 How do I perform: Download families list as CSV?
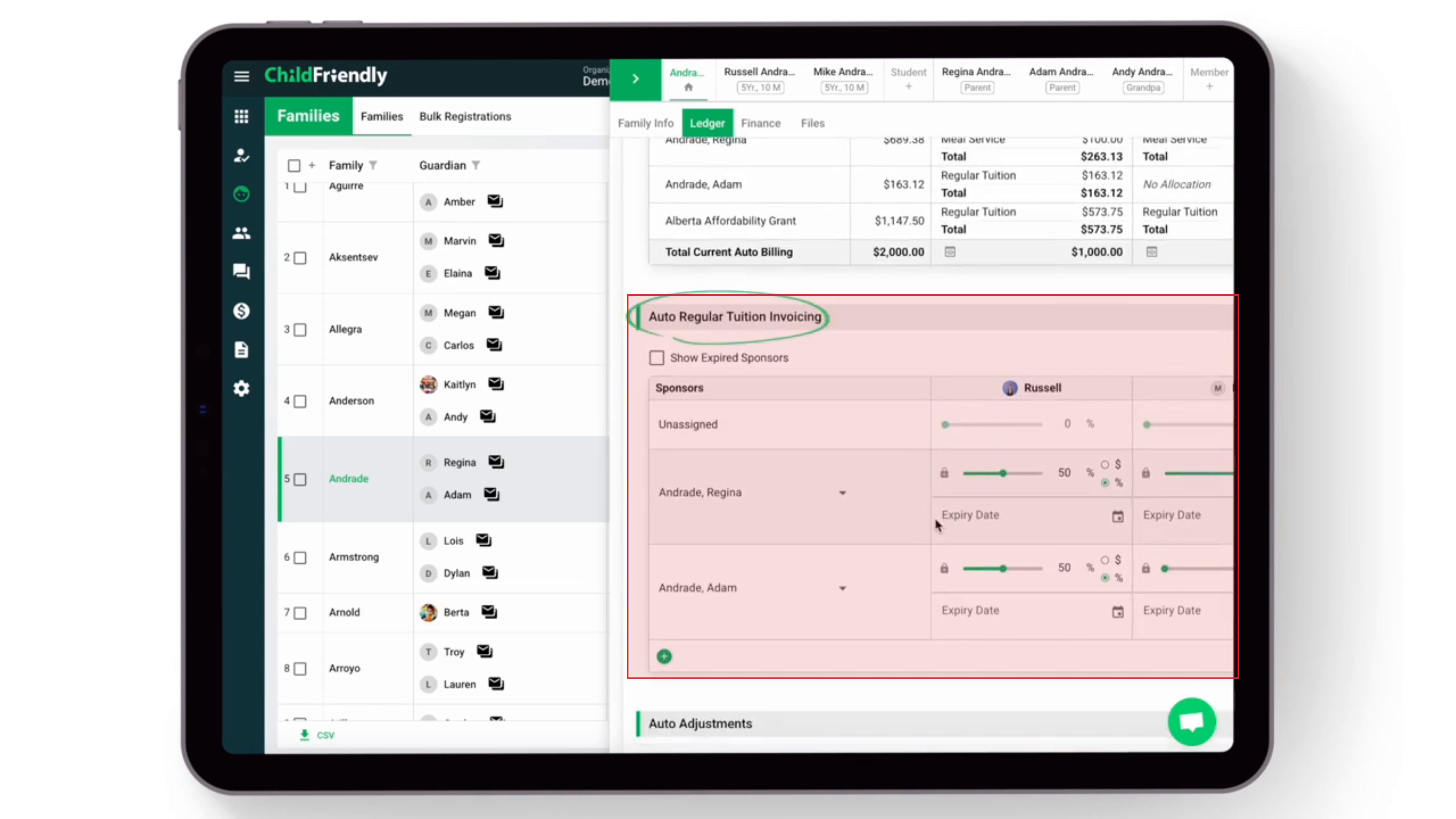pos(317,735)
